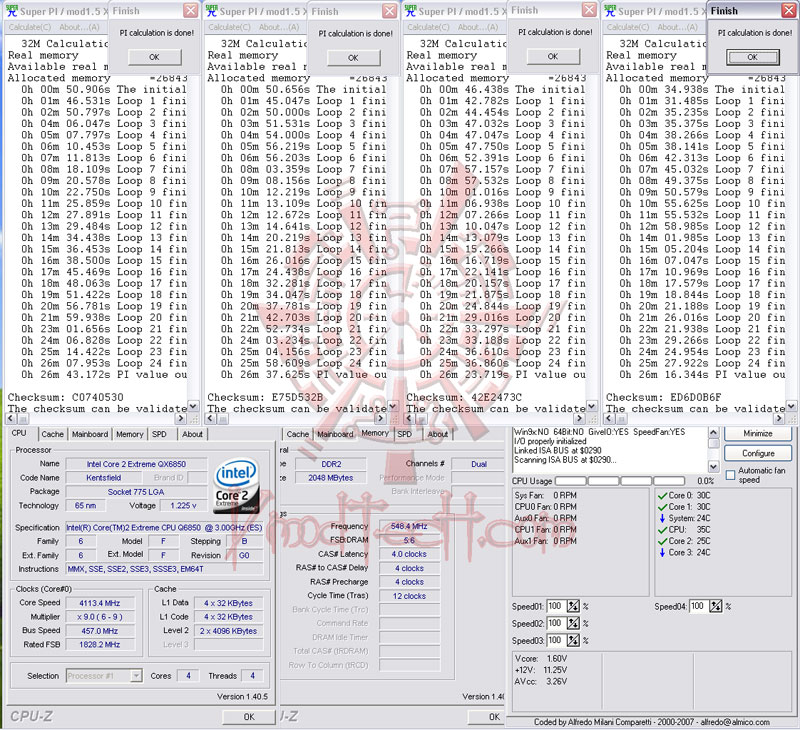Click the third Super PI window app icon
Image resolution: width=800 pixels, height=730 pixels.
tap(410, 10)
